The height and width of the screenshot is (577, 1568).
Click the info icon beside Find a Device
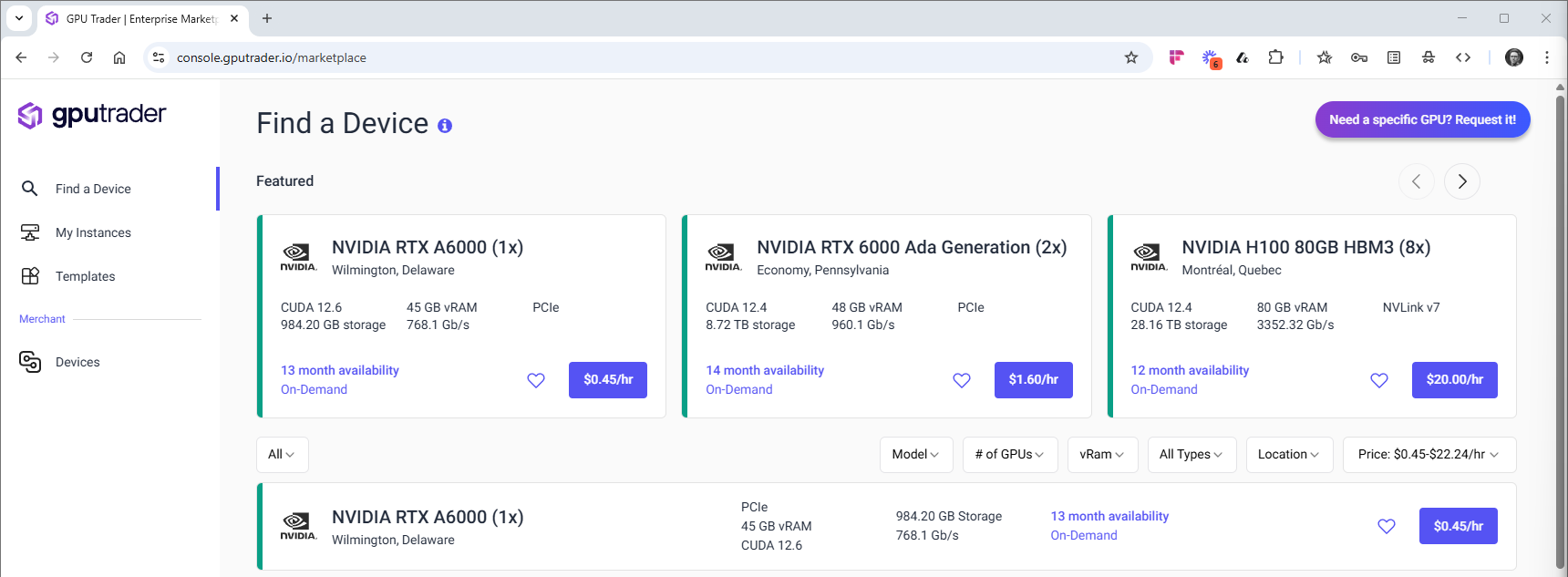click(445, 126)
